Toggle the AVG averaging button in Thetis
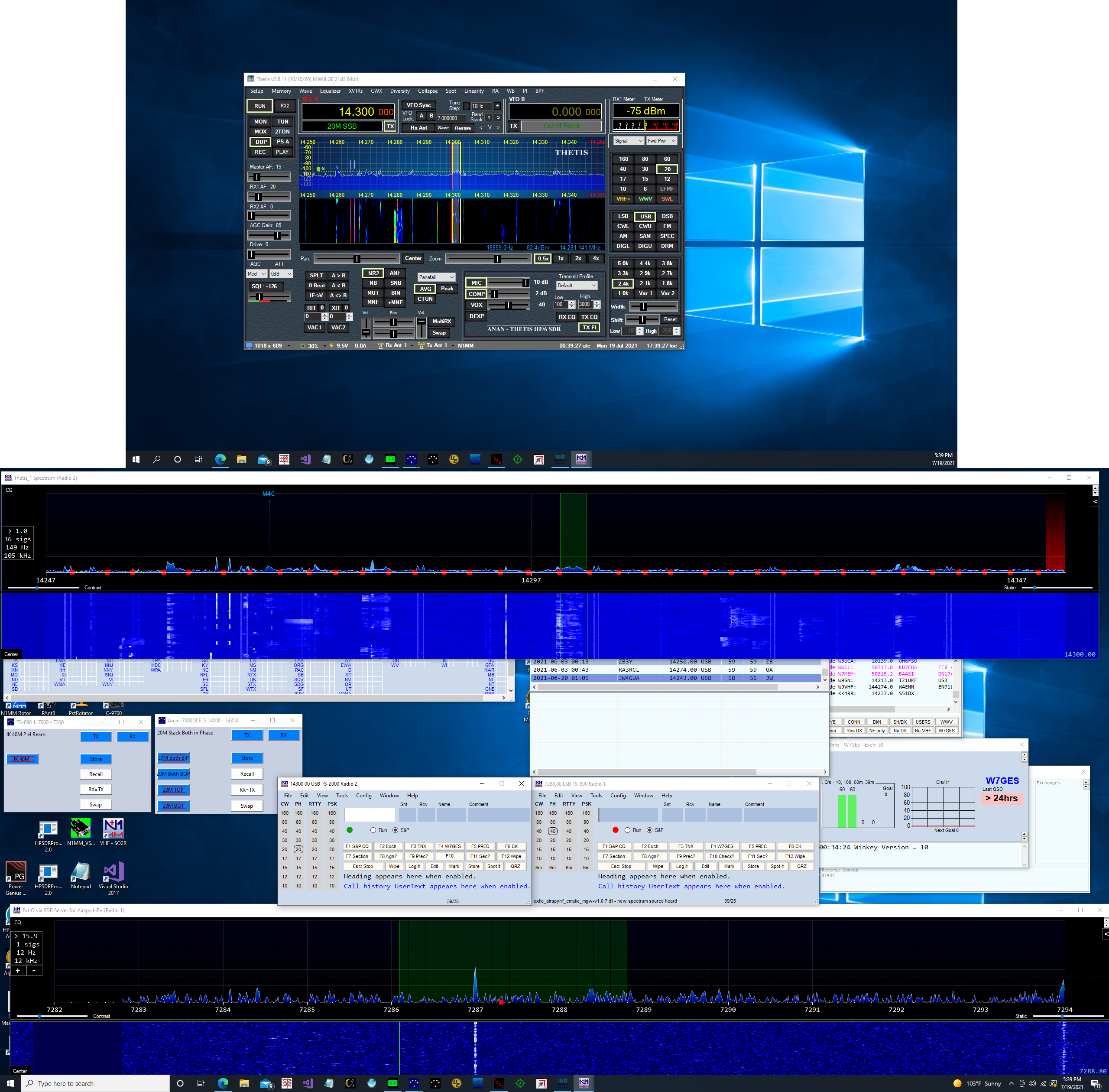This screenshot has height=1092, width=1109. point(425,289)
